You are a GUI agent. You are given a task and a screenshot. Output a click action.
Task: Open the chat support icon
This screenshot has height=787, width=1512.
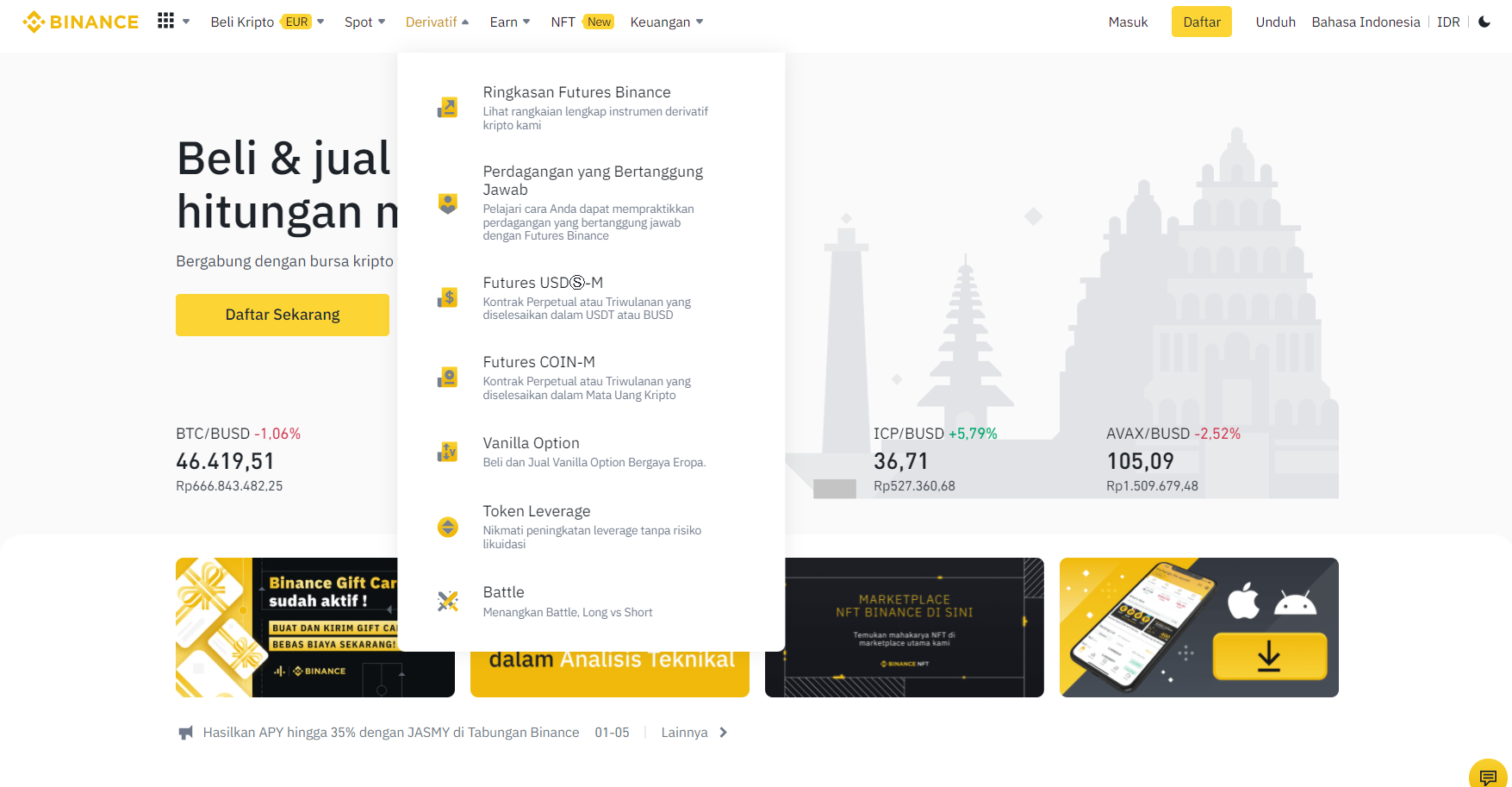(1488, 777)
